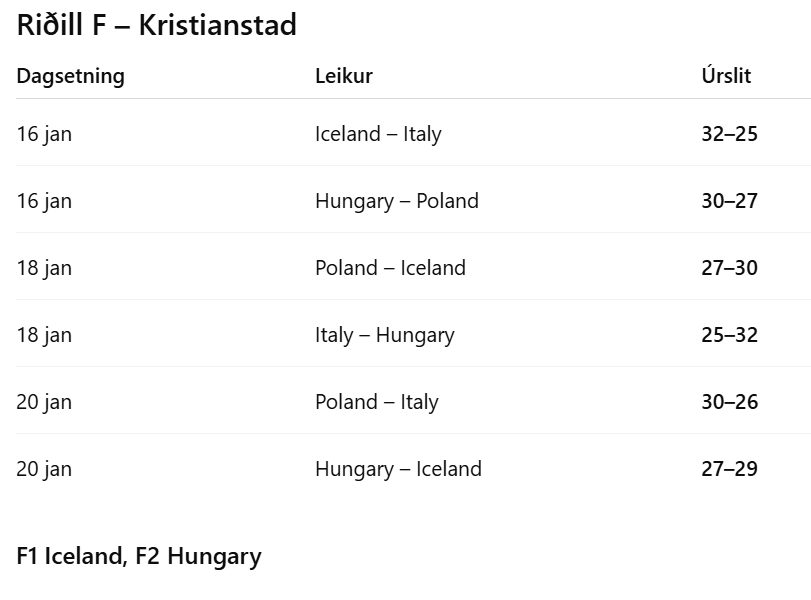Click the Hungary – Poland match
This screenshot has height=600, width=811.
pyautogui.click(x=396, y=201)
